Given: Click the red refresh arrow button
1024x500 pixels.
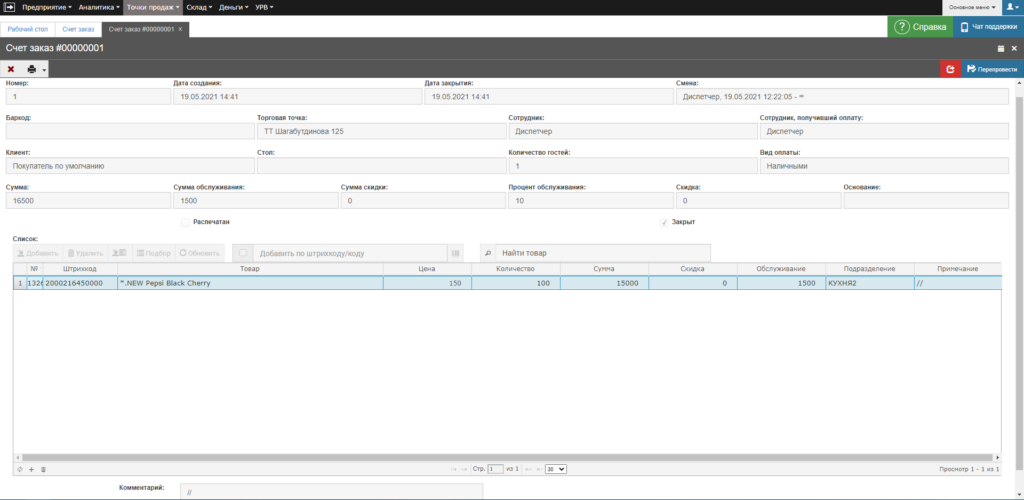Looking at the screenshot, I should point(950,69).
